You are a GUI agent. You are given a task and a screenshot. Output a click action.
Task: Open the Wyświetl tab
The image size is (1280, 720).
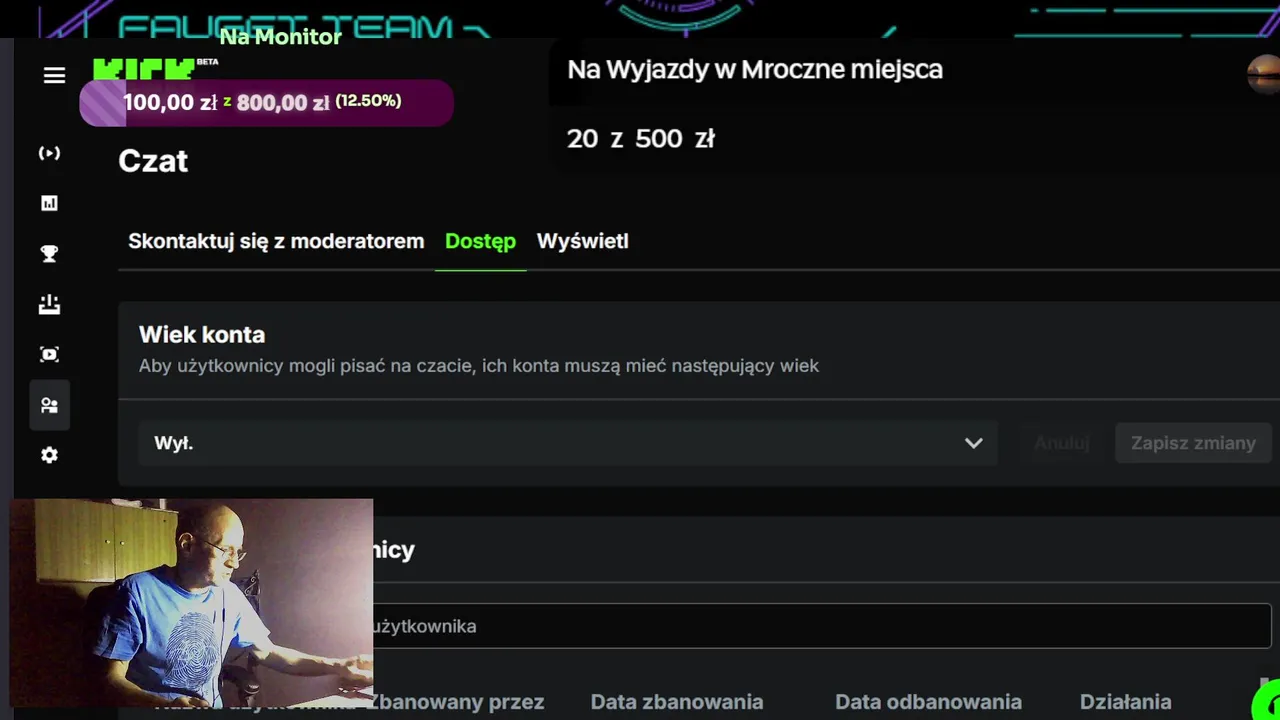tap(582, 241)
